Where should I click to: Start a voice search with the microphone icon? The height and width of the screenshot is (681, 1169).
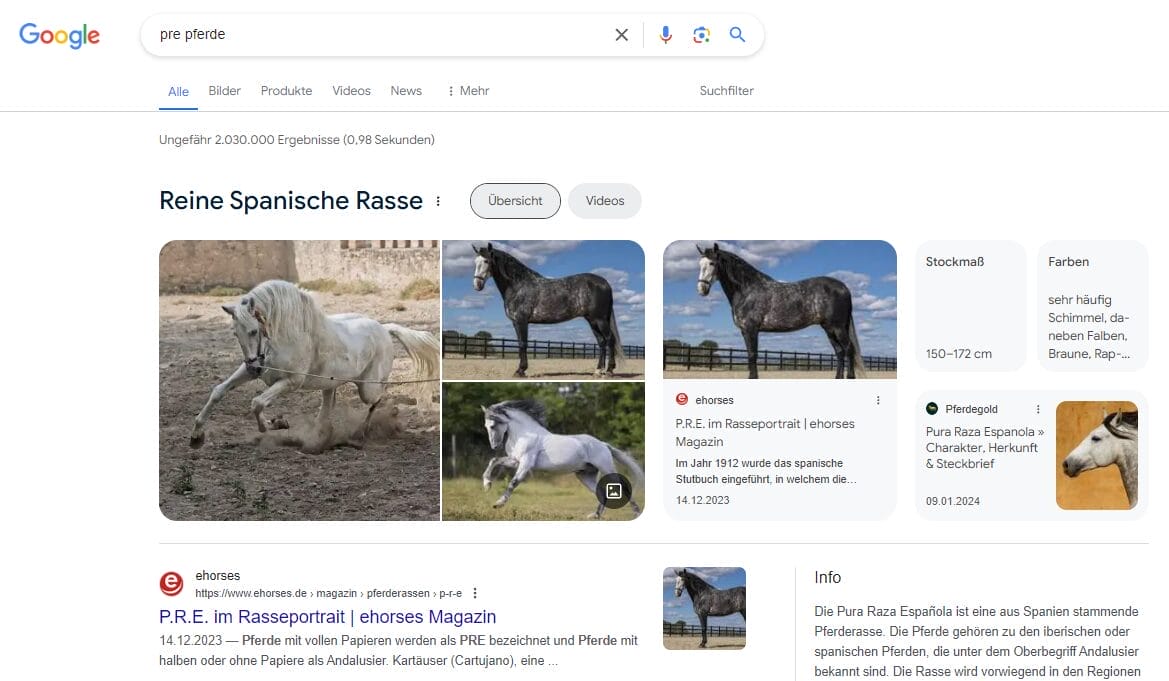tap(665, 34)
